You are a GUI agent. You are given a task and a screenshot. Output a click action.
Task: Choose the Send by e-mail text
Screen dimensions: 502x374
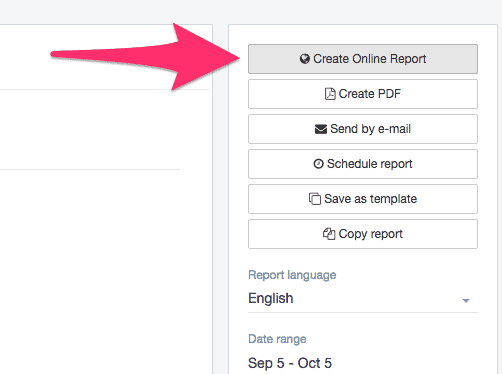coord(370,129)
